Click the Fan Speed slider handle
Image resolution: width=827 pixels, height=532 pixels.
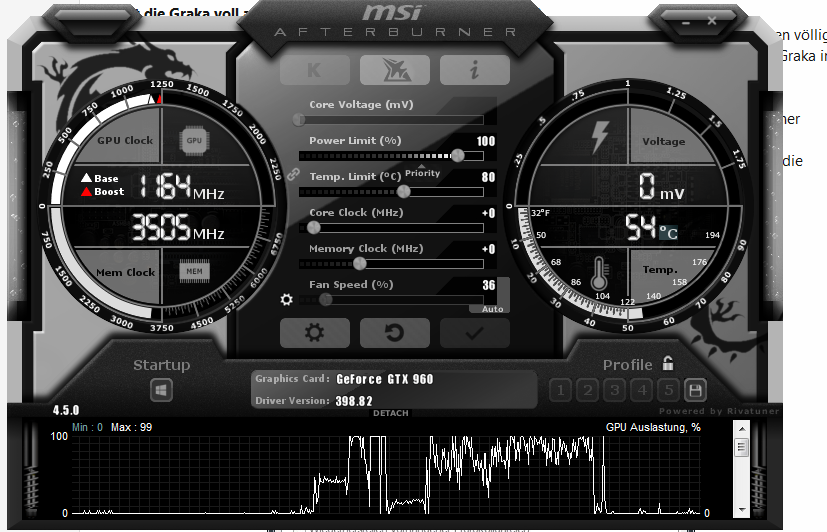coord(325,299)
